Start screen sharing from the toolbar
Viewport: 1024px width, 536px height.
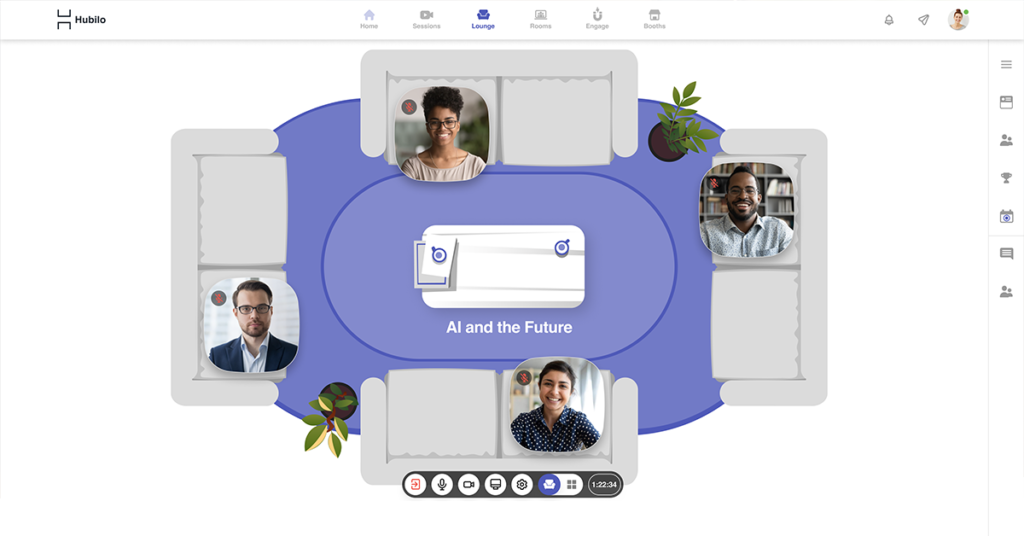click(x=496, y=484)
